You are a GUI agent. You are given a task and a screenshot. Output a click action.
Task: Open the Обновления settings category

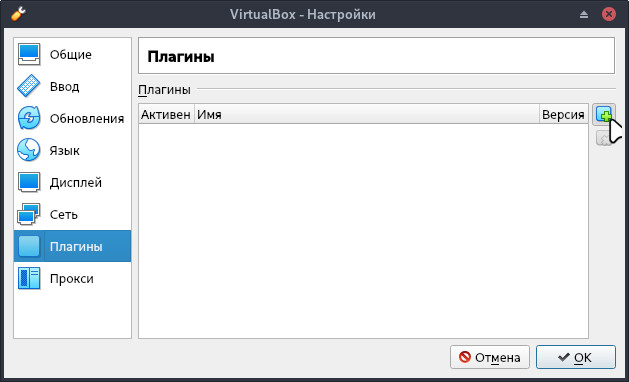(72, 118)
